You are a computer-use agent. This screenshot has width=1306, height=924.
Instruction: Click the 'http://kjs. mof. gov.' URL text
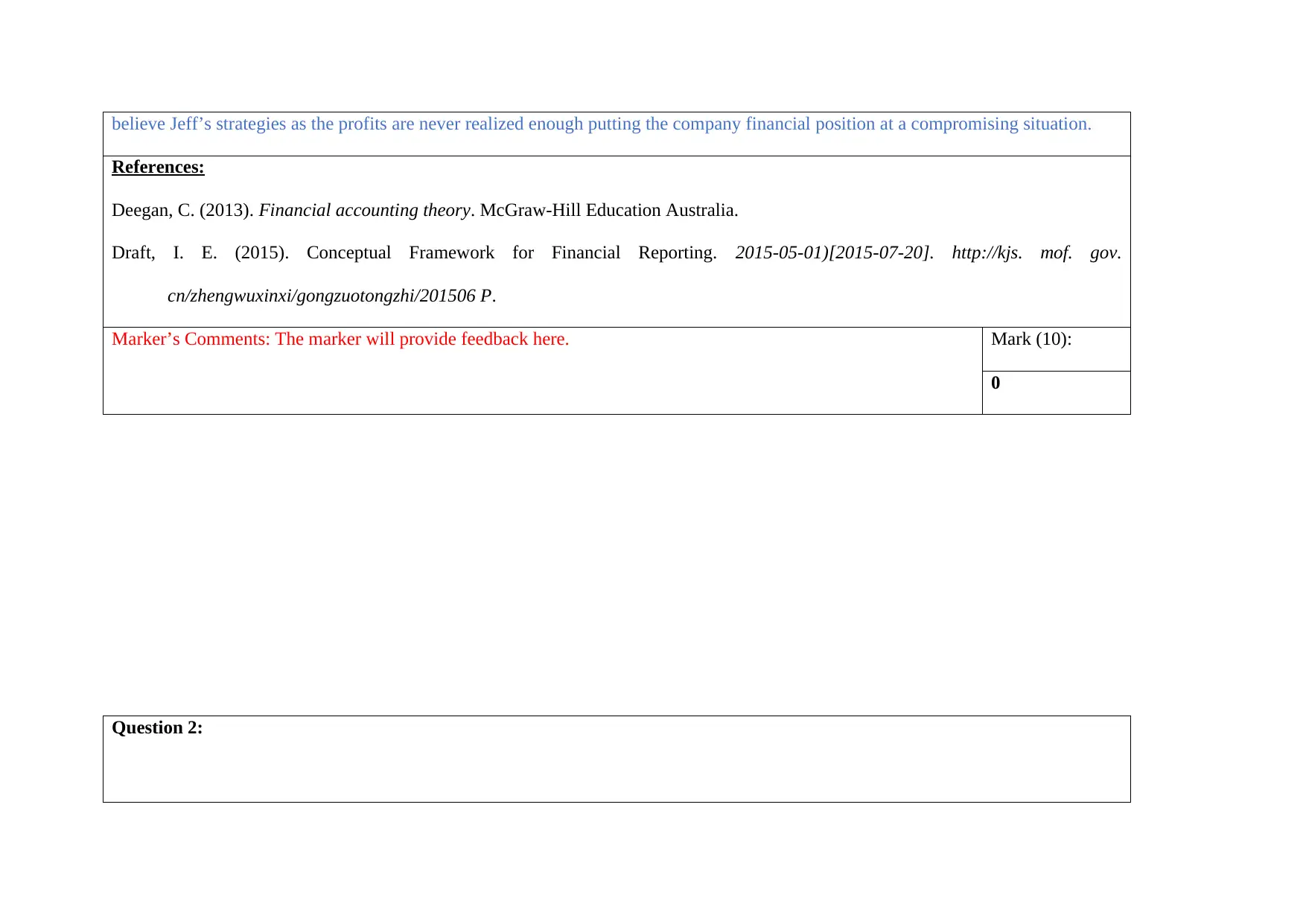[x=1036, y=253]
